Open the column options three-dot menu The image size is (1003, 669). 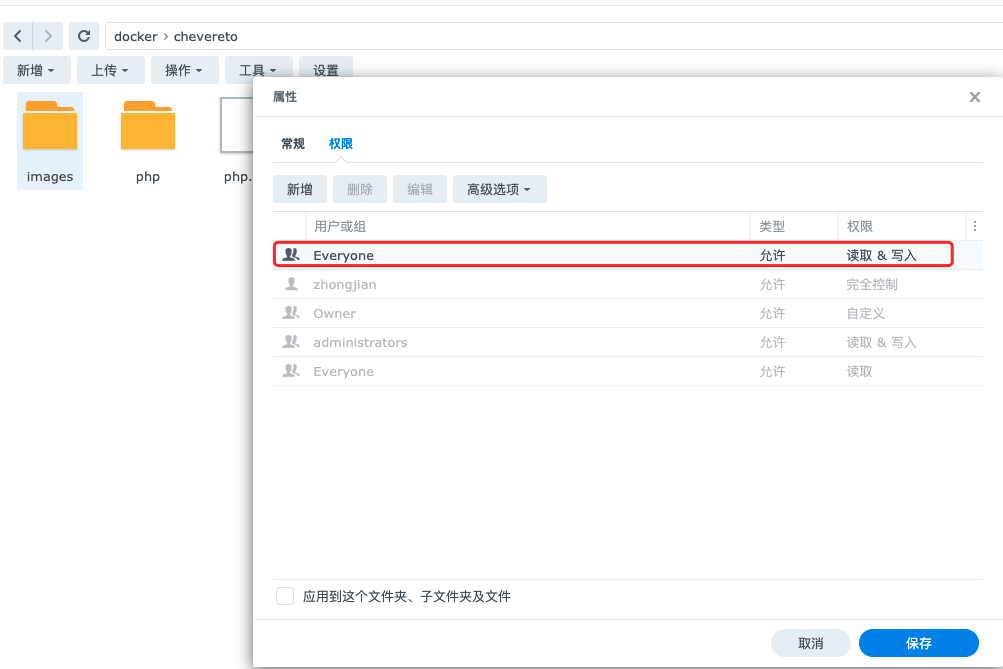point(975,226)
